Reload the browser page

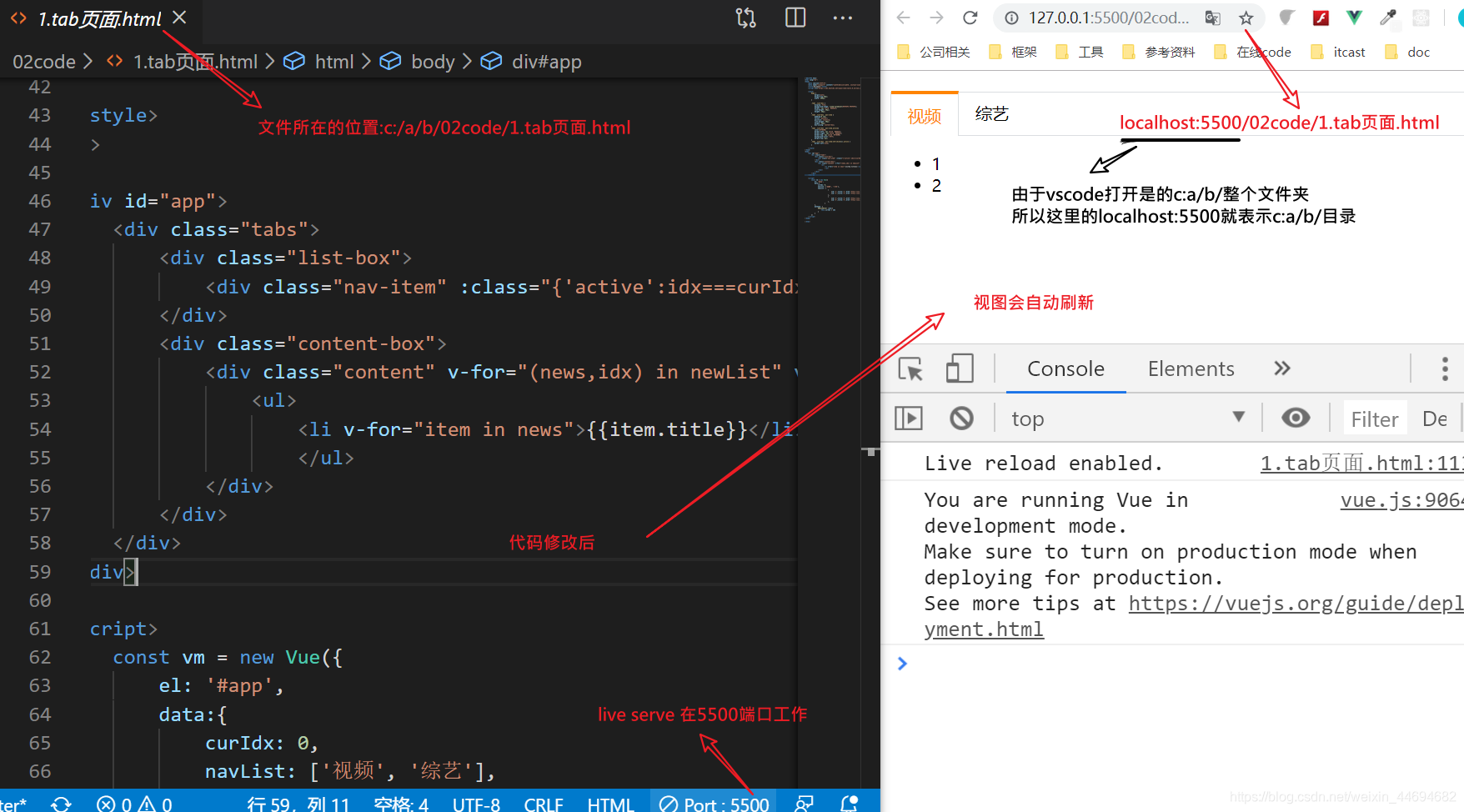pos(970,18)
